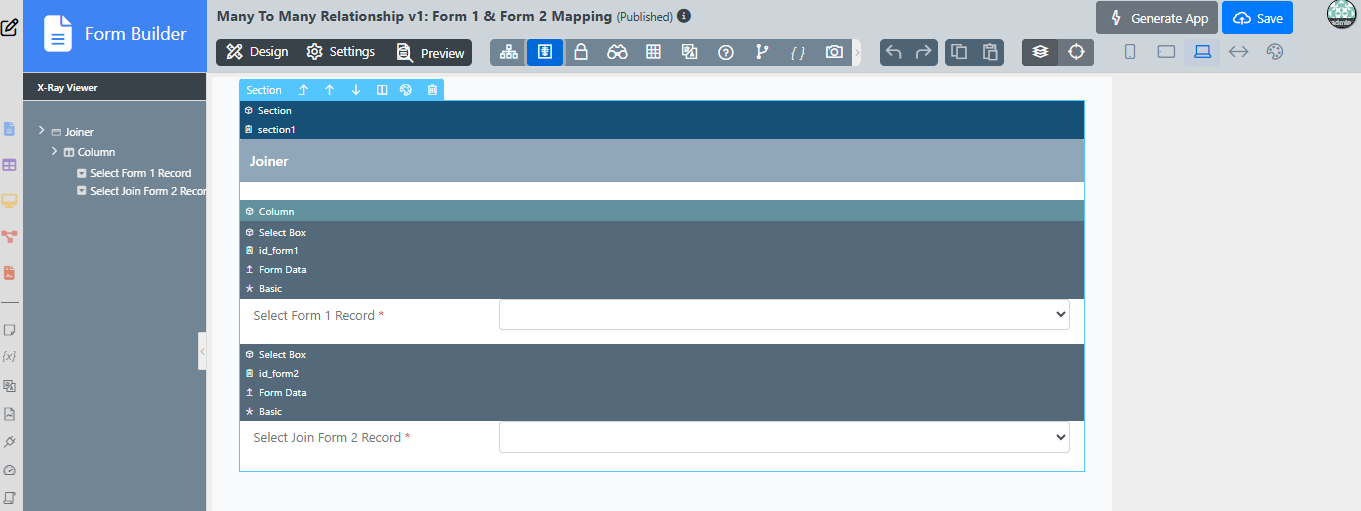Click the curly braces JSON icon
The width and height of the screenshot is (1361, 511).
[798, 52]
